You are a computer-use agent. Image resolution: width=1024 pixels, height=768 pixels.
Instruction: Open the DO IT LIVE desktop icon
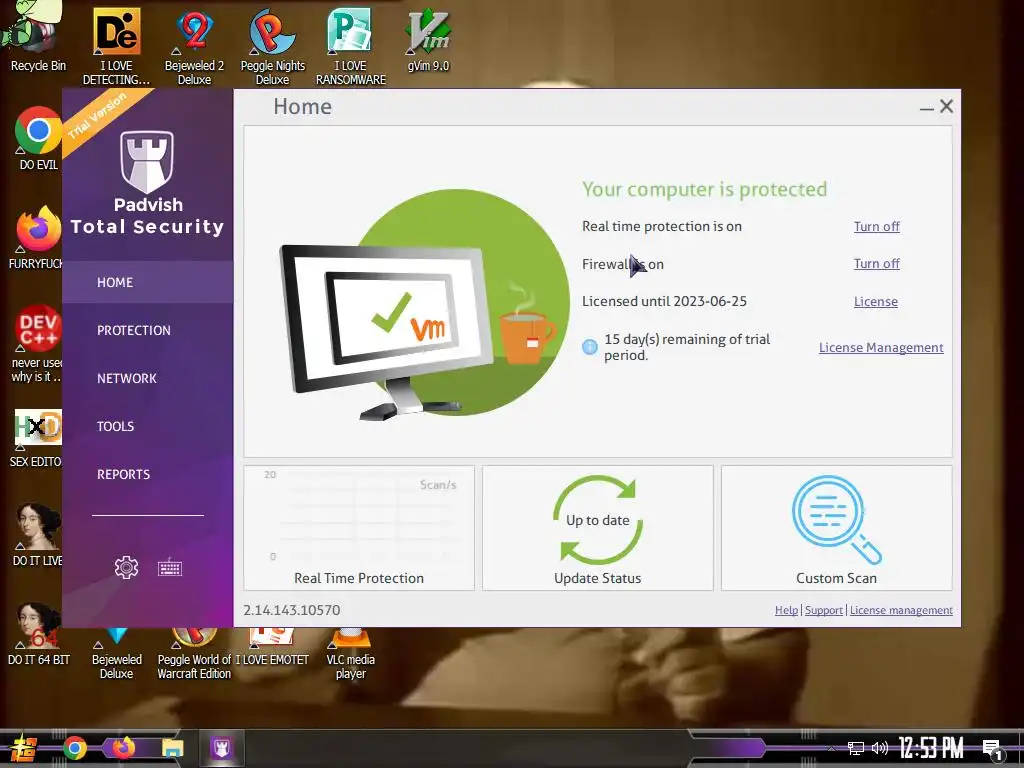[37, 535]
